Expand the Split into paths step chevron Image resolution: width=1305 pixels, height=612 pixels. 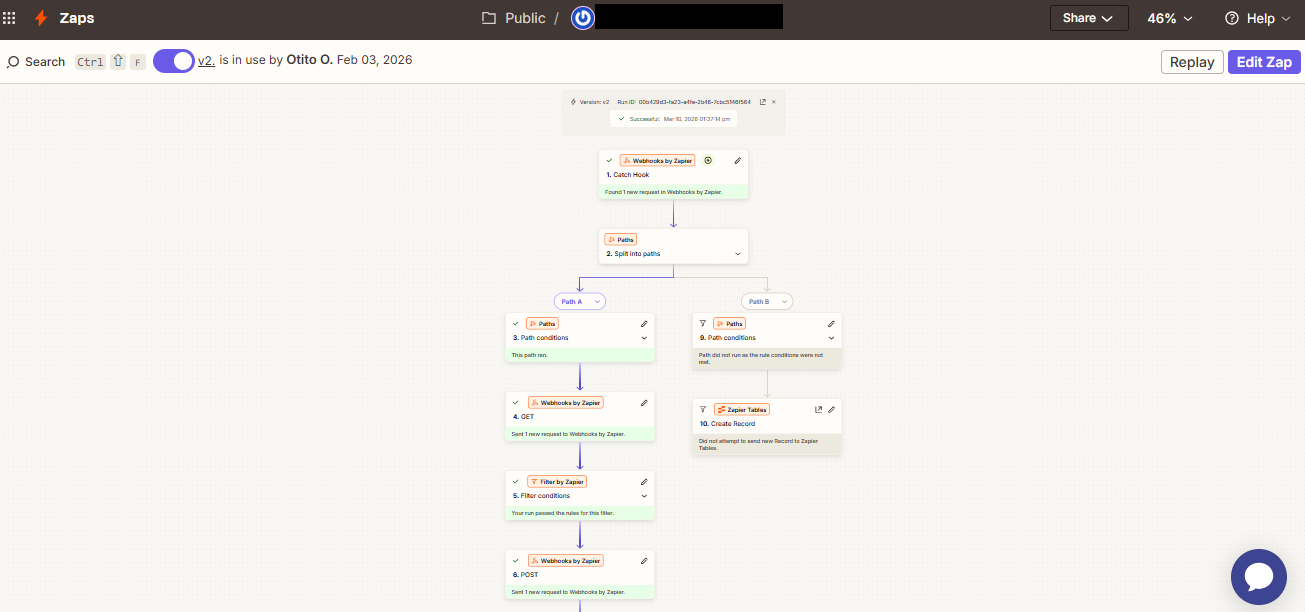(x=738, y=254)
